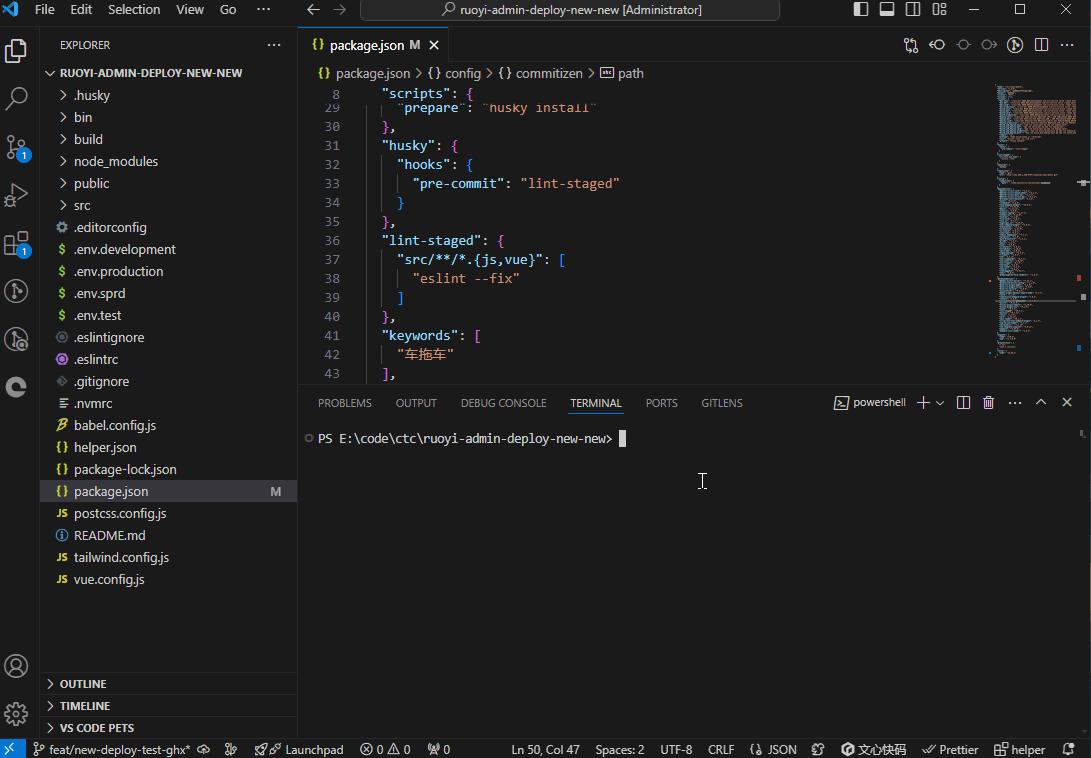
Task: Open the Edit menu
Action: tap(81, 10)
